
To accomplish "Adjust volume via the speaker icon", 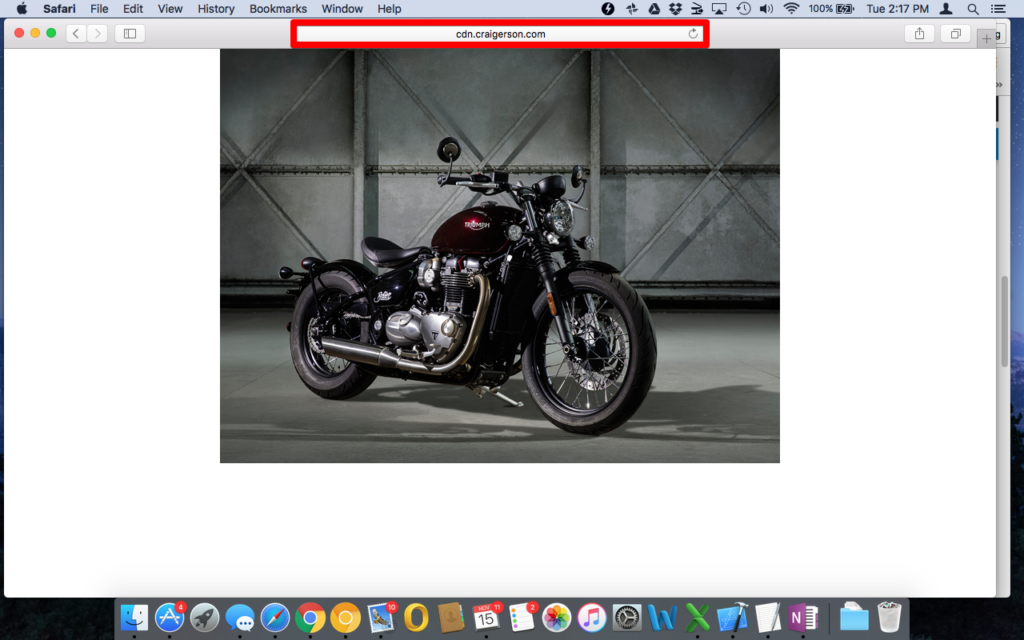I will (766, 9).
